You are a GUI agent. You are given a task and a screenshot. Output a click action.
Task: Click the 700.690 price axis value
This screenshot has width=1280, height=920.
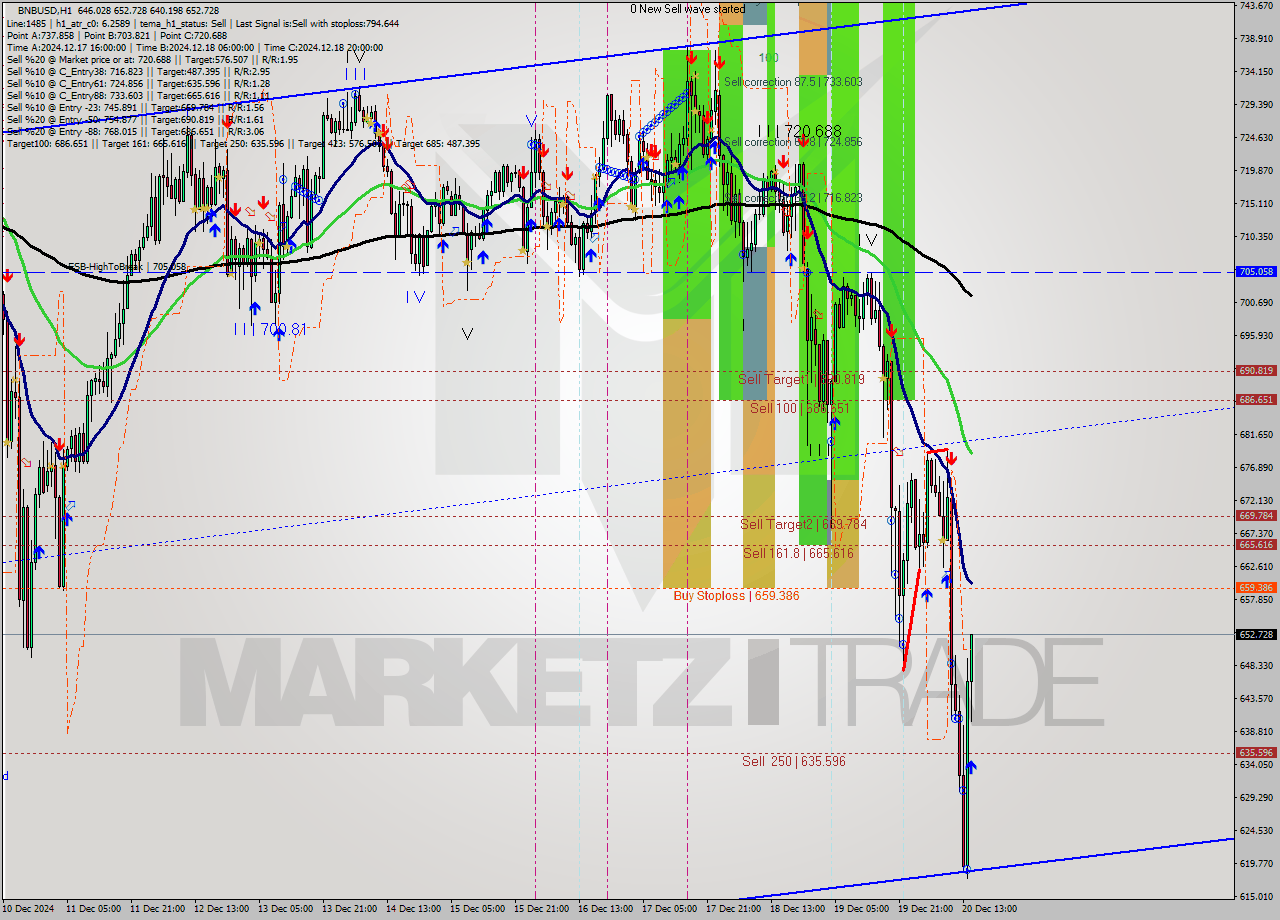coord(1256,303)
